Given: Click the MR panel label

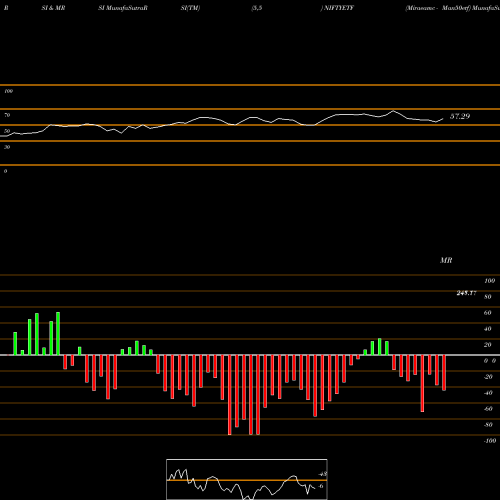Looking at the screenshot, I should (x=446, y=260).
